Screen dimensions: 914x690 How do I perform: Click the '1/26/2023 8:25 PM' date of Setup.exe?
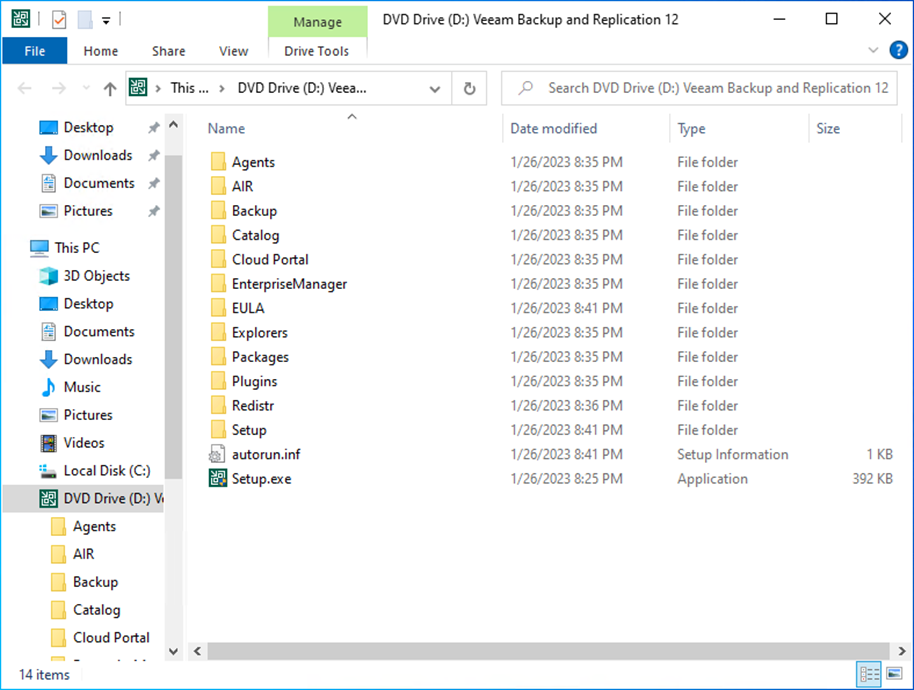point(567,479)
